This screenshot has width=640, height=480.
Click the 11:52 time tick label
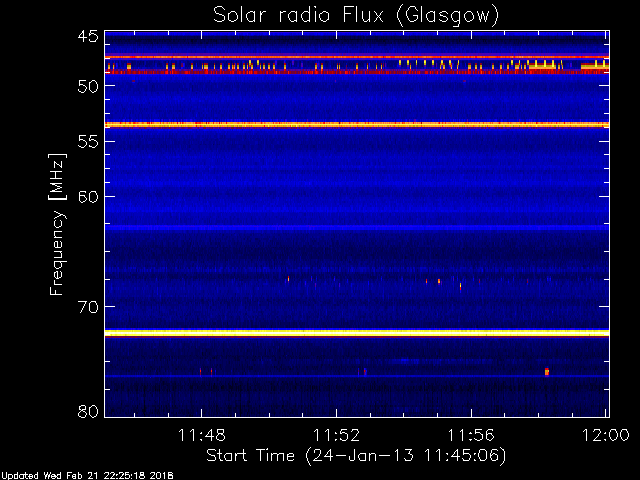(336, 435)
